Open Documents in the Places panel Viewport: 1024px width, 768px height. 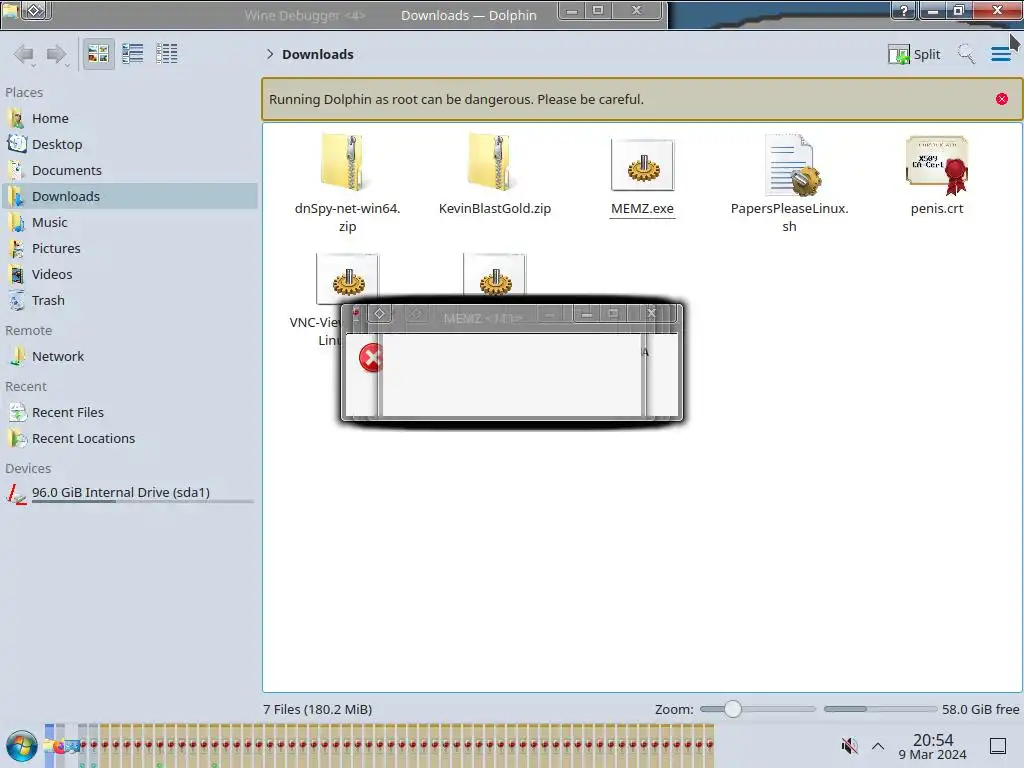[129, 170]
